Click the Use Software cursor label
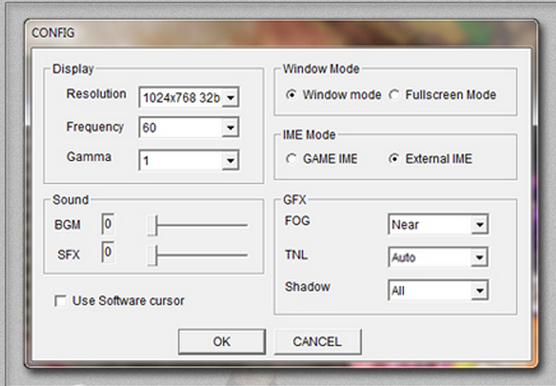The image size is (556, 386). pos(128,301)
